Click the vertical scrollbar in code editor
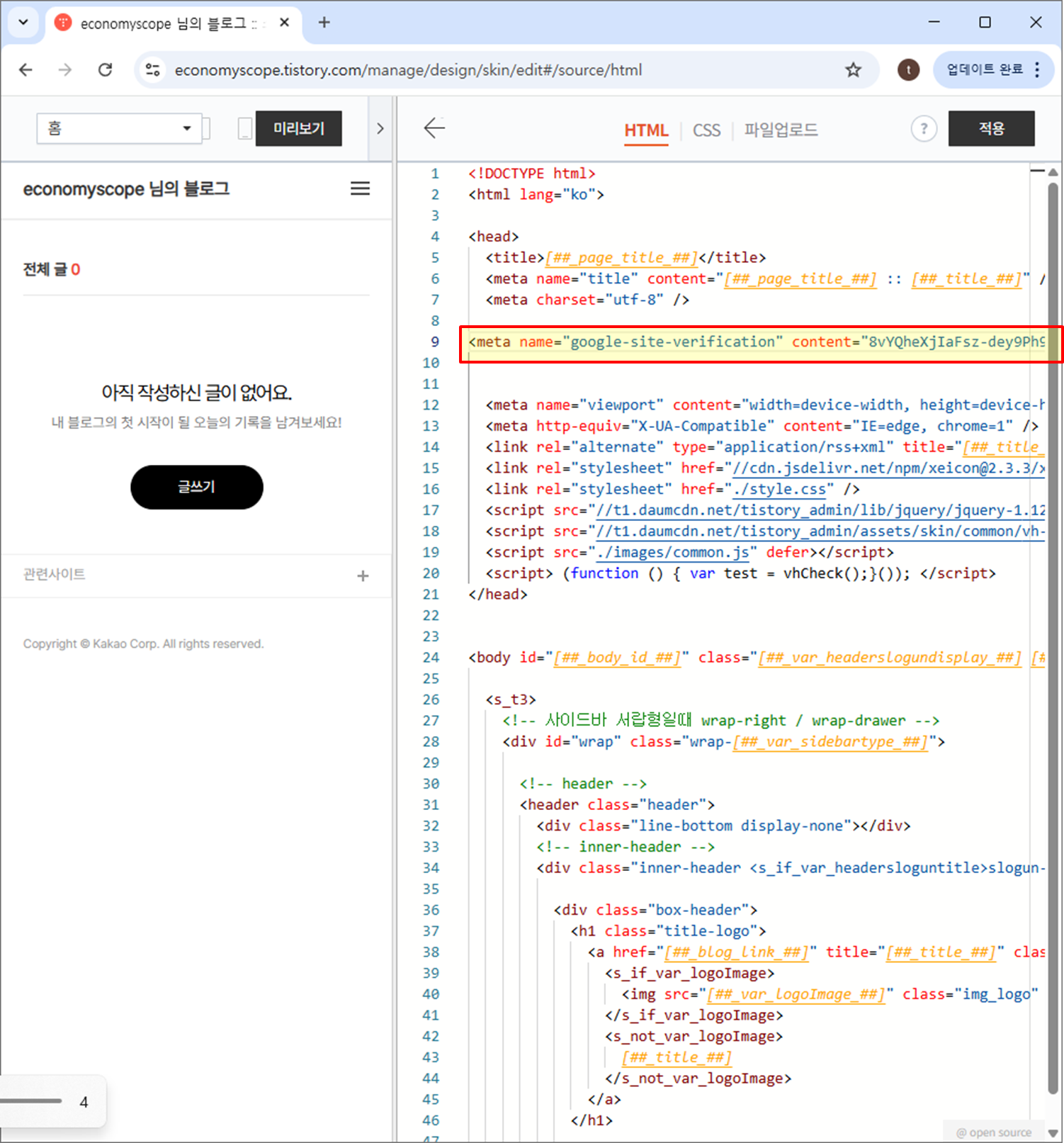1064x1143 pixels. (x=1053, y=638)
